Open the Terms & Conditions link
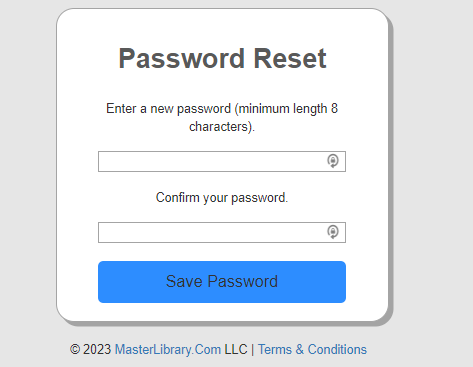The height and width of the screenshot is (367, 473). coord(312,349)
